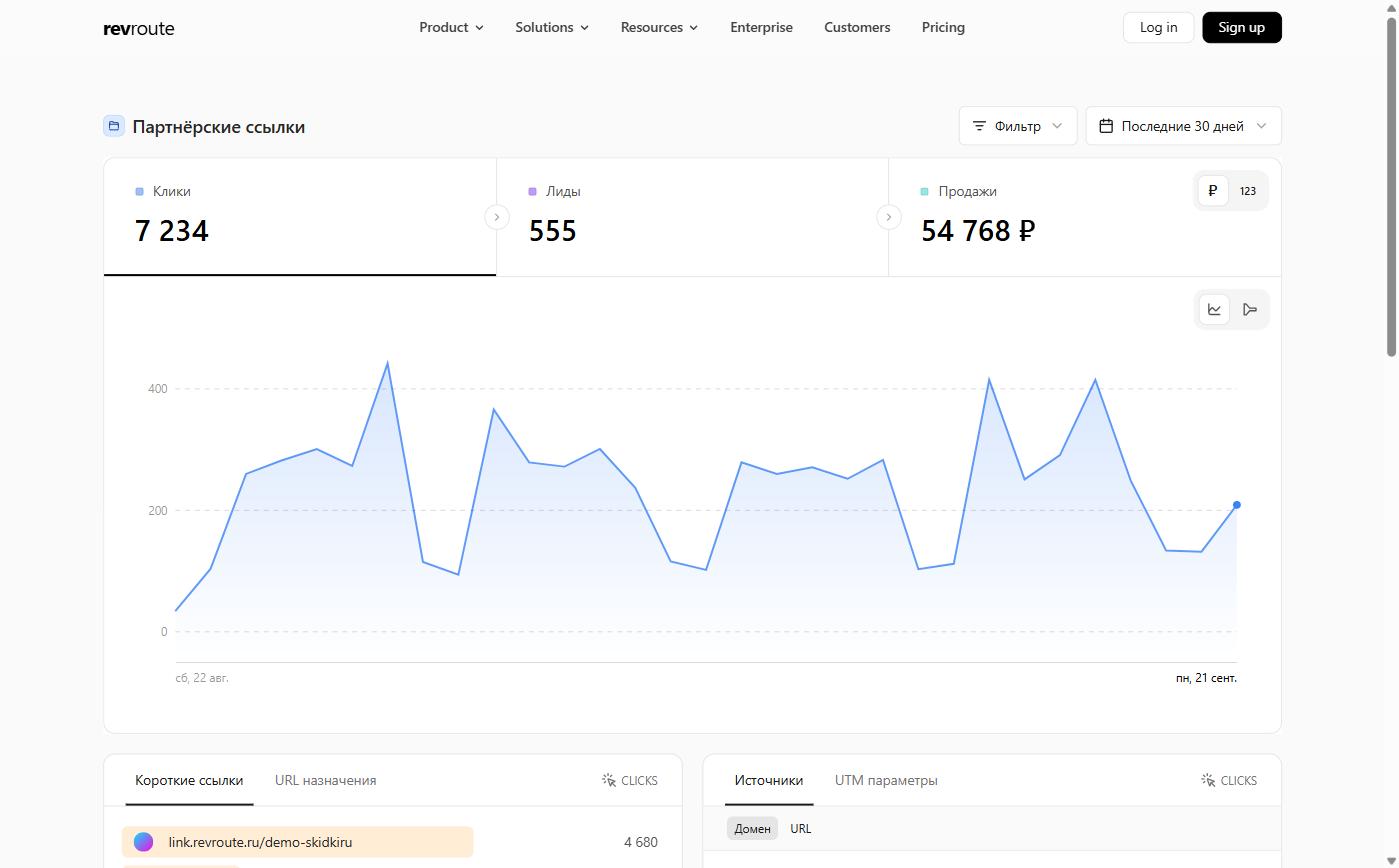Click the last data point on the chart

[1237, 505]
